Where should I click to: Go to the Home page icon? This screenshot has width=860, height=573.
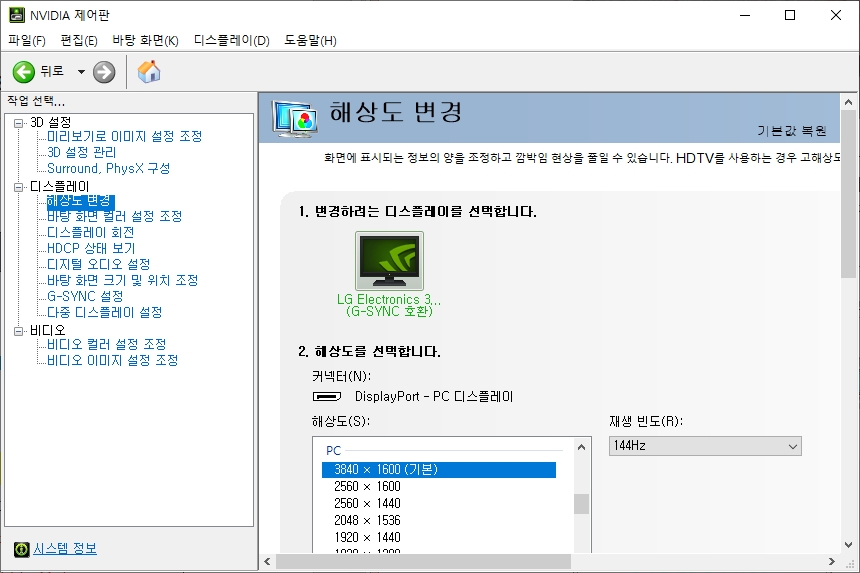pyautogui.click(x=149, y=71)
